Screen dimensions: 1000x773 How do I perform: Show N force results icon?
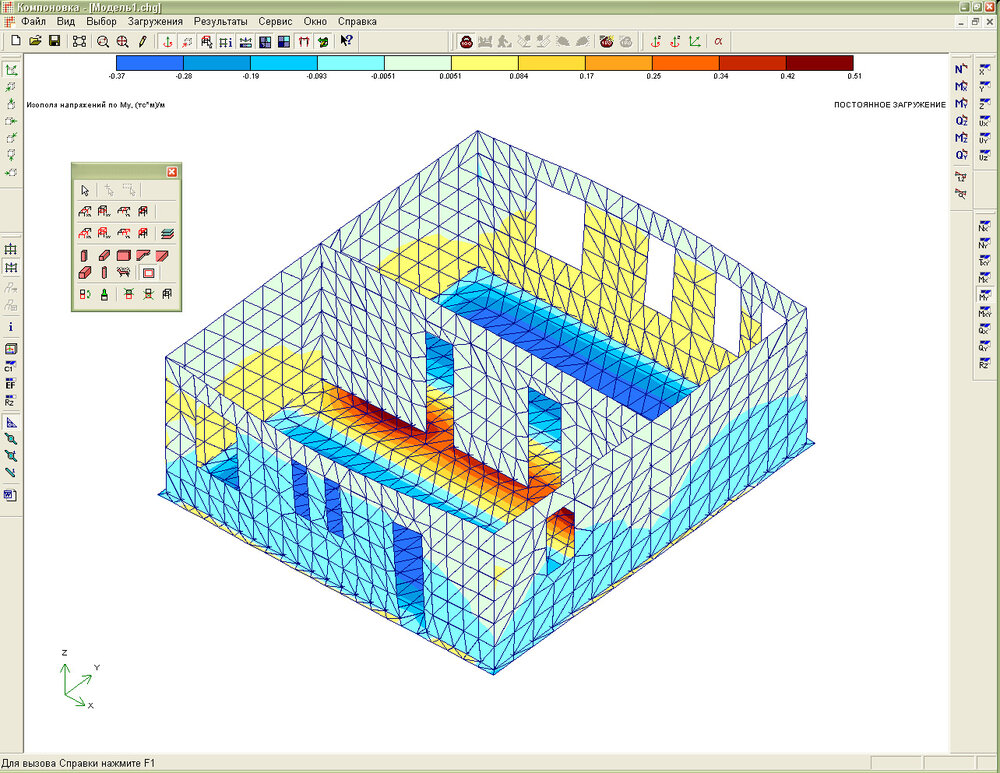960,69
